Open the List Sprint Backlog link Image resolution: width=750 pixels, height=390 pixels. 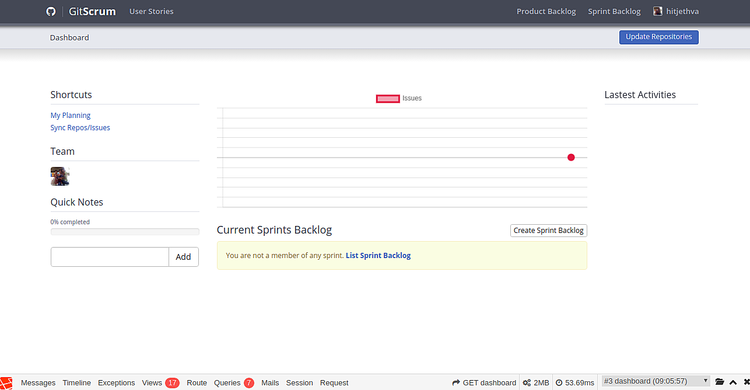pyautogui.click(x=378, y=256)
